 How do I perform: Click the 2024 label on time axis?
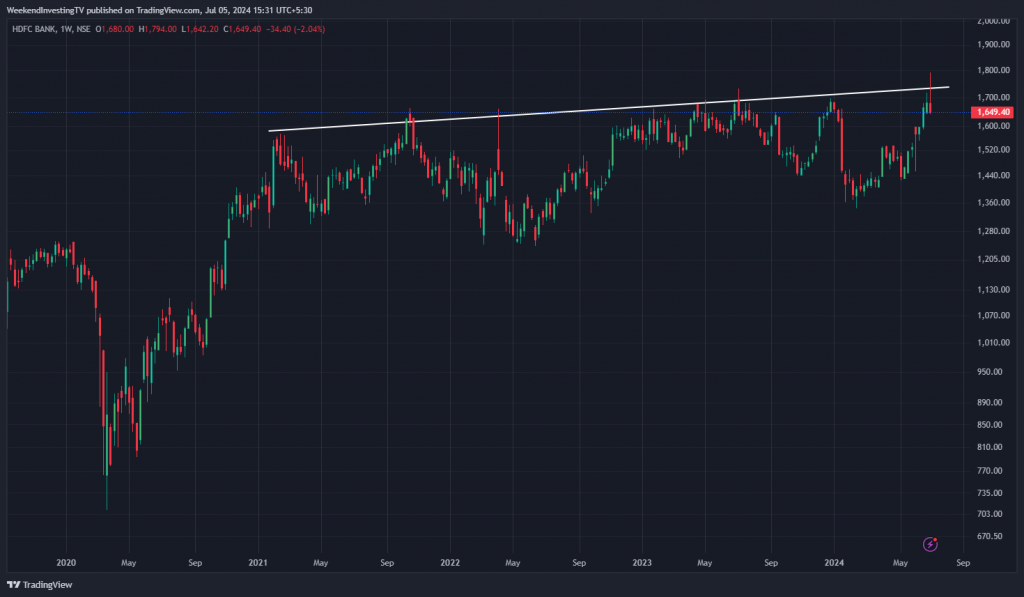[x=834, y=563]
